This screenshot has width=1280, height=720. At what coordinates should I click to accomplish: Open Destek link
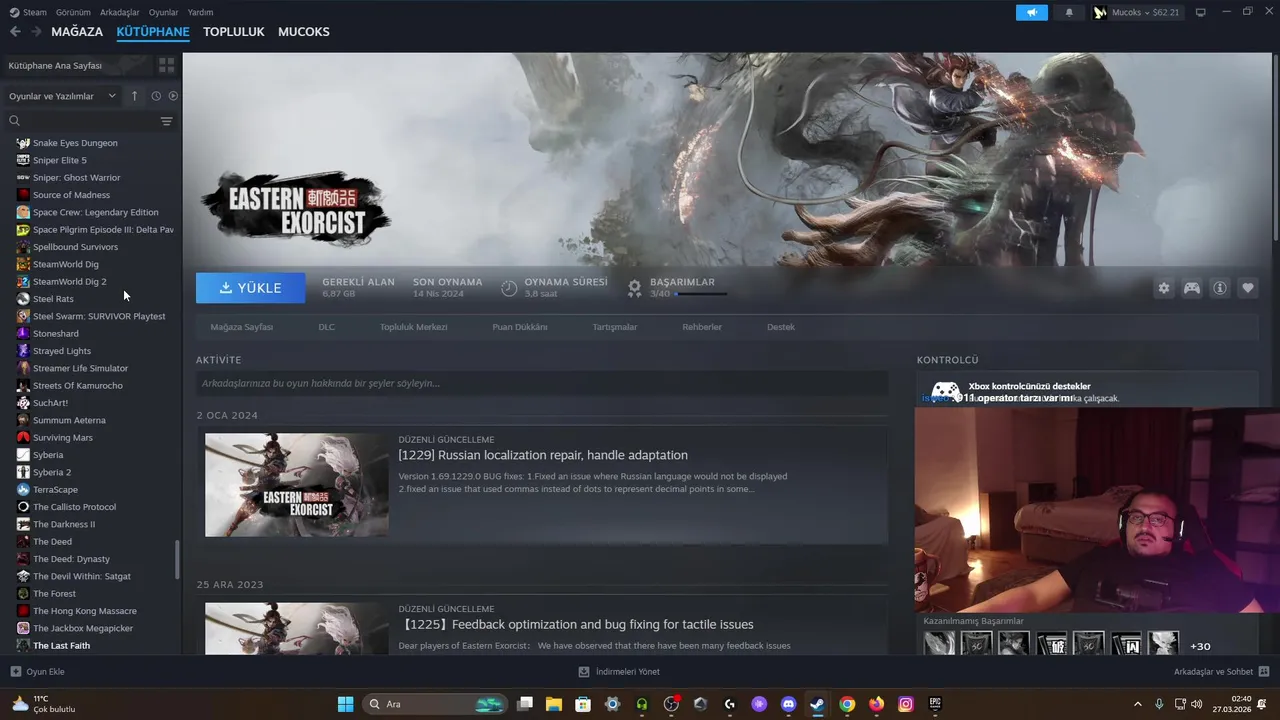coord(780,327)
